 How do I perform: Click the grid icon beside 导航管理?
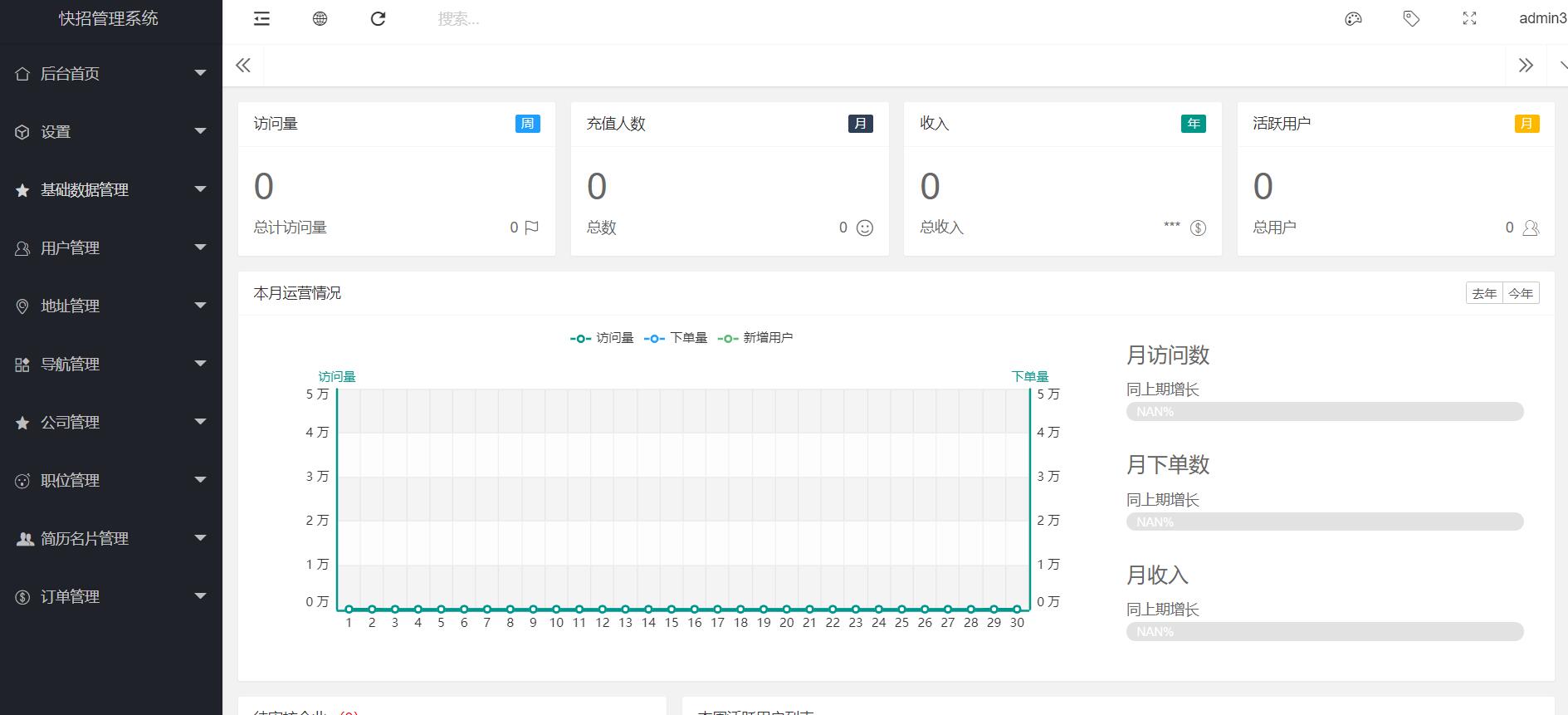[x=22, y=365]
